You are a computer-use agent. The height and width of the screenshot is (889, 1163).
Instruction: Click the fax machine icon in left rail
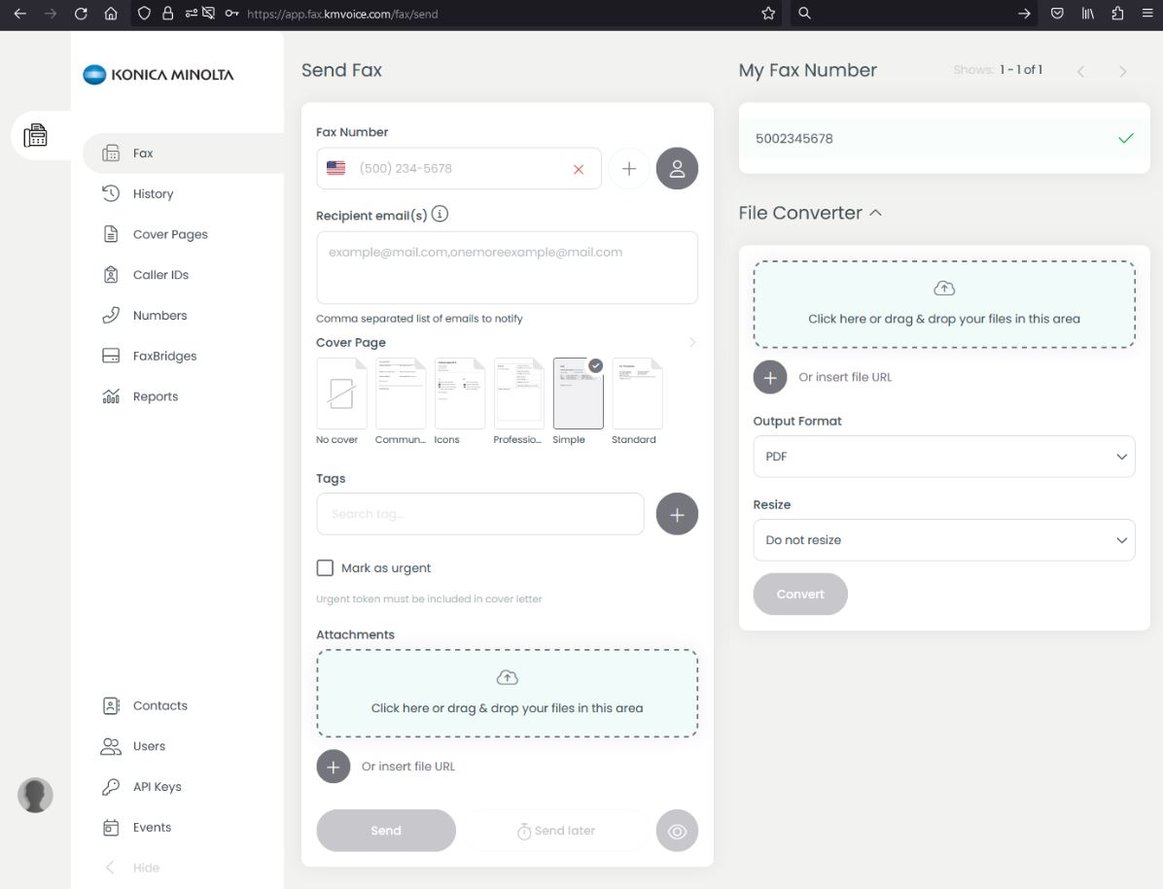coord(36,135)
